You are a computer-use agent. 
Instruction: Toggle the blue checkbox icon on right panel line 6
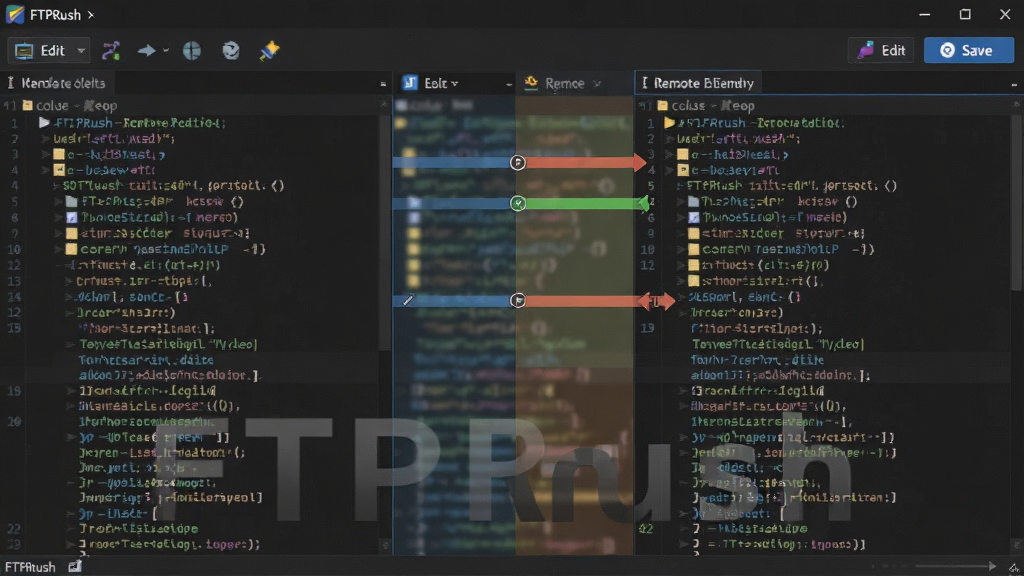[694, 217]
